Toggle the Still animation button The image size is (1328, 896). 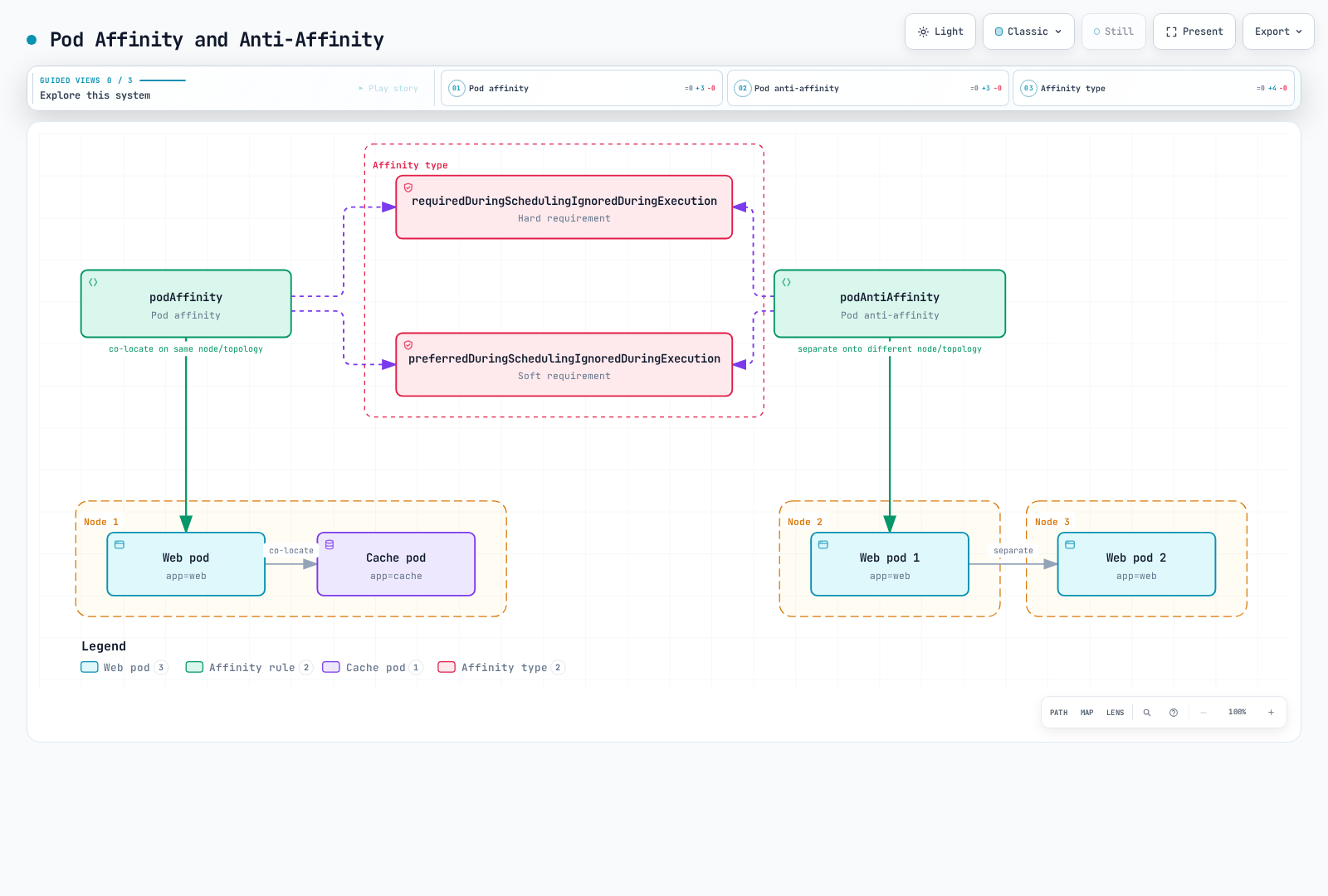point(1114,32)
